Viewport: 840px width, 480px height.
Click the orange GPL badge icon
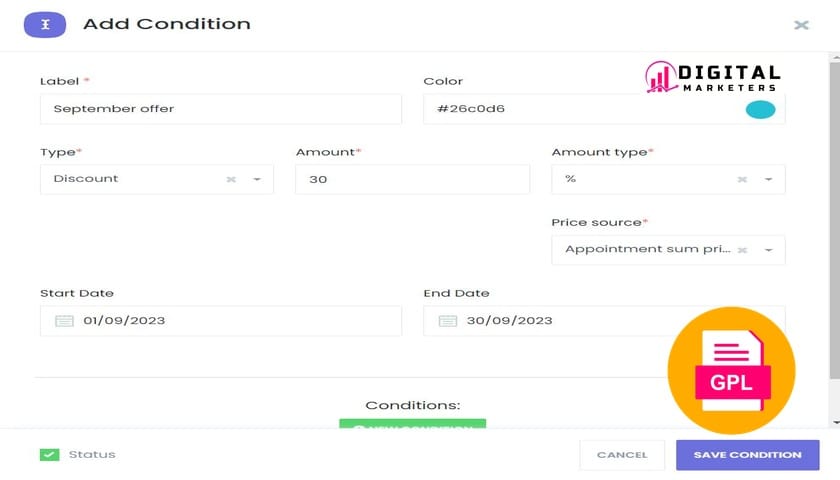pyautogui.click(x=731, y=371)
